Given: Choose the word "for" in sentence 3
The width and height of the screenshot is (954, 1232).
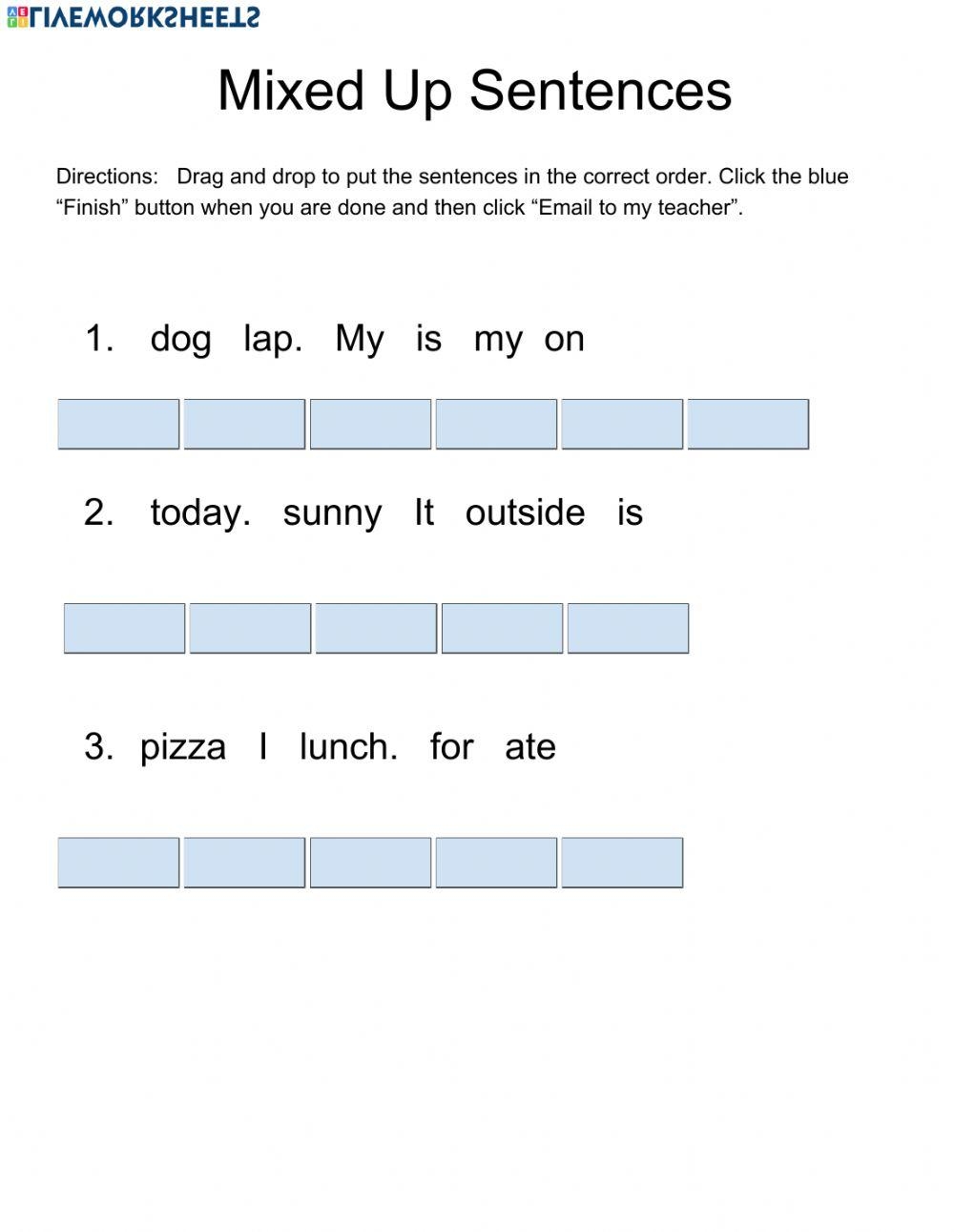Looking at the screenshot, I should (x=451, y=747).
